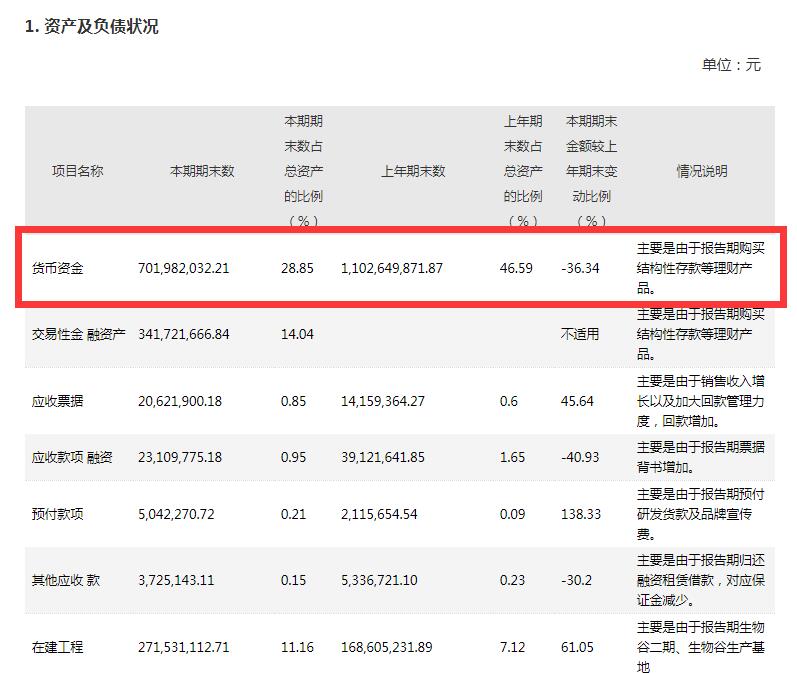This screenshot has width=797, height=673.
Task: Click the 预付款项 row label
Action: tap(58, 514)
